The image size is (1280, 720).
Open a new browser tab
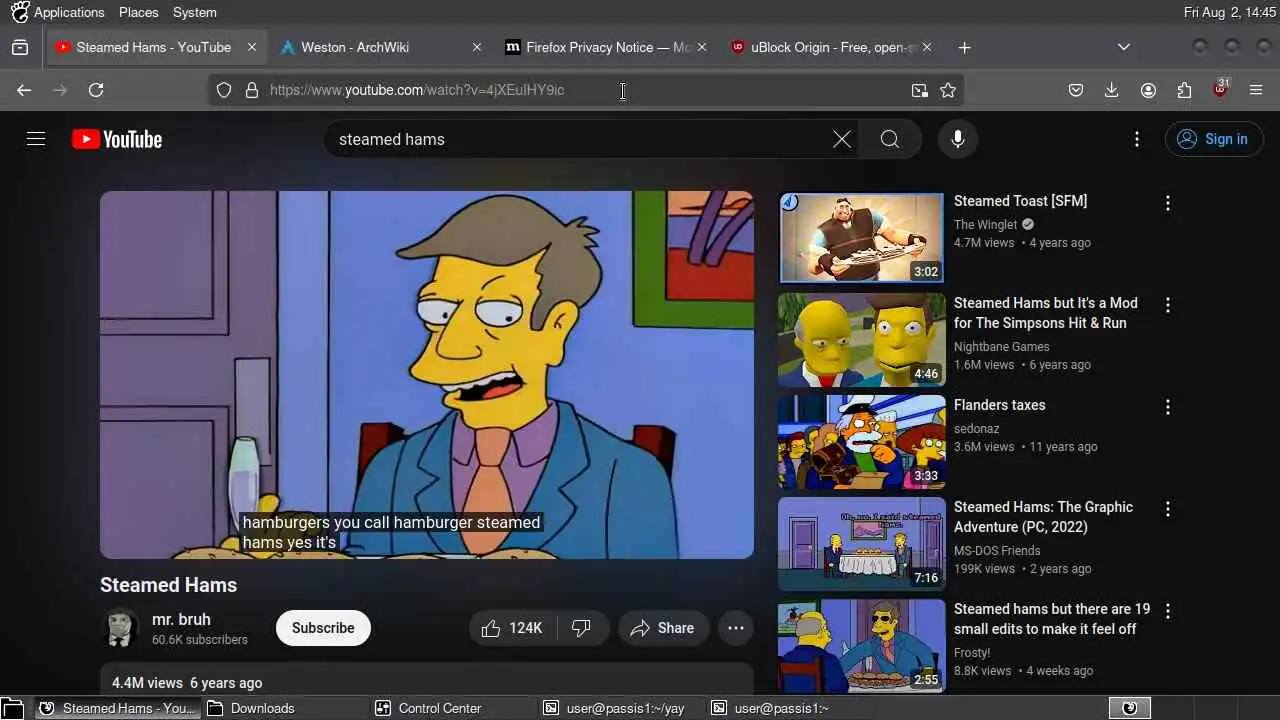(964, 47)
